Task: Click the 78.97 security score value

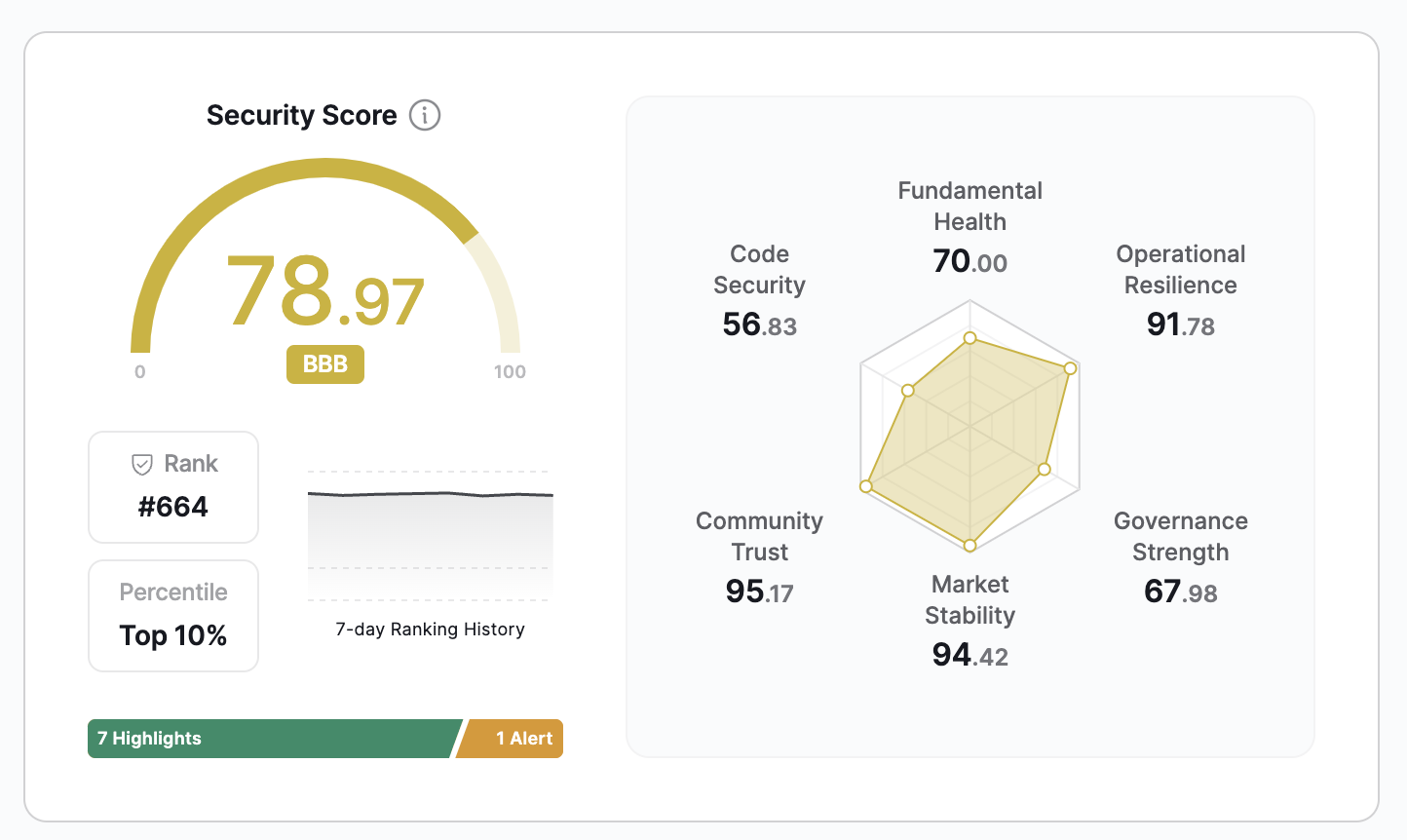Action: [x=325, y=291]
